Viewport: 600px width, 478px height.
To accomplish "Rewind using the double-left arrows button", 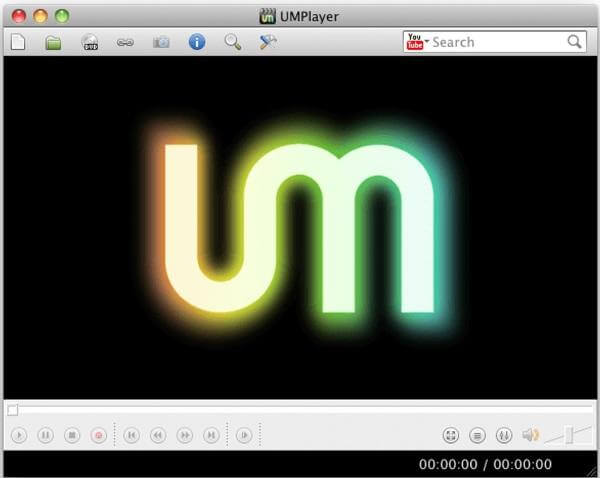I will [x=158, y=435].
